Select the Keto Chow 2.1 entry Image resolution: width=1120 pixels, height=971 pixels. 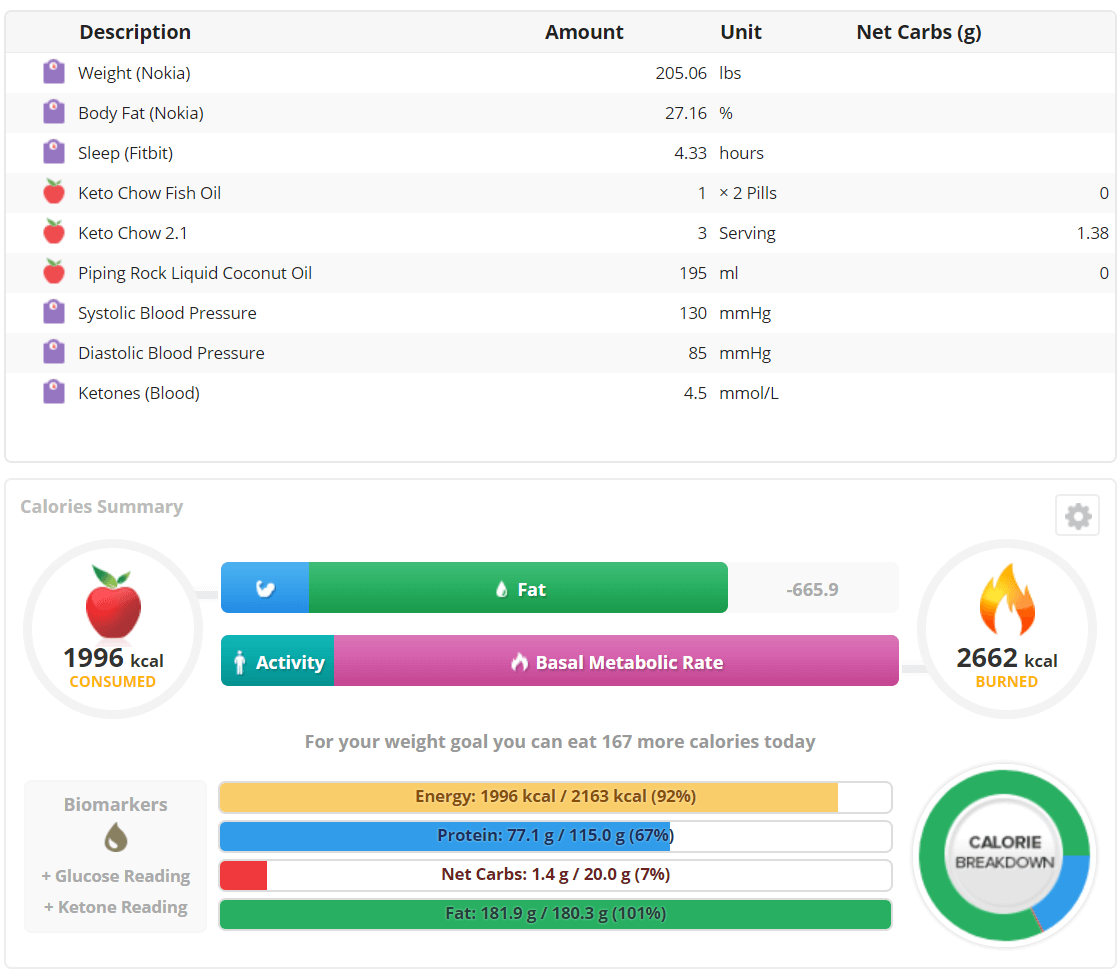[x=133, y=233]
